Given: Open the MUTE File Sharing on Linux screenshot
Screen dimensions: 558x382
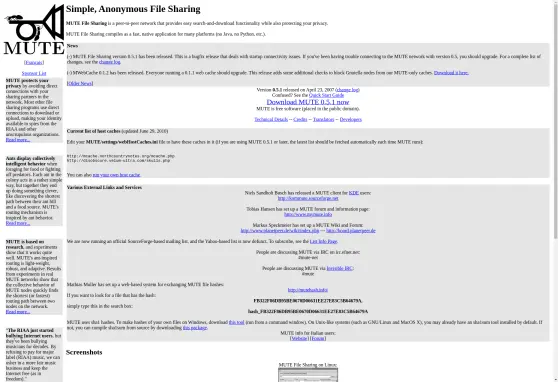Looking at the screenshot, I should click(308, 375).
